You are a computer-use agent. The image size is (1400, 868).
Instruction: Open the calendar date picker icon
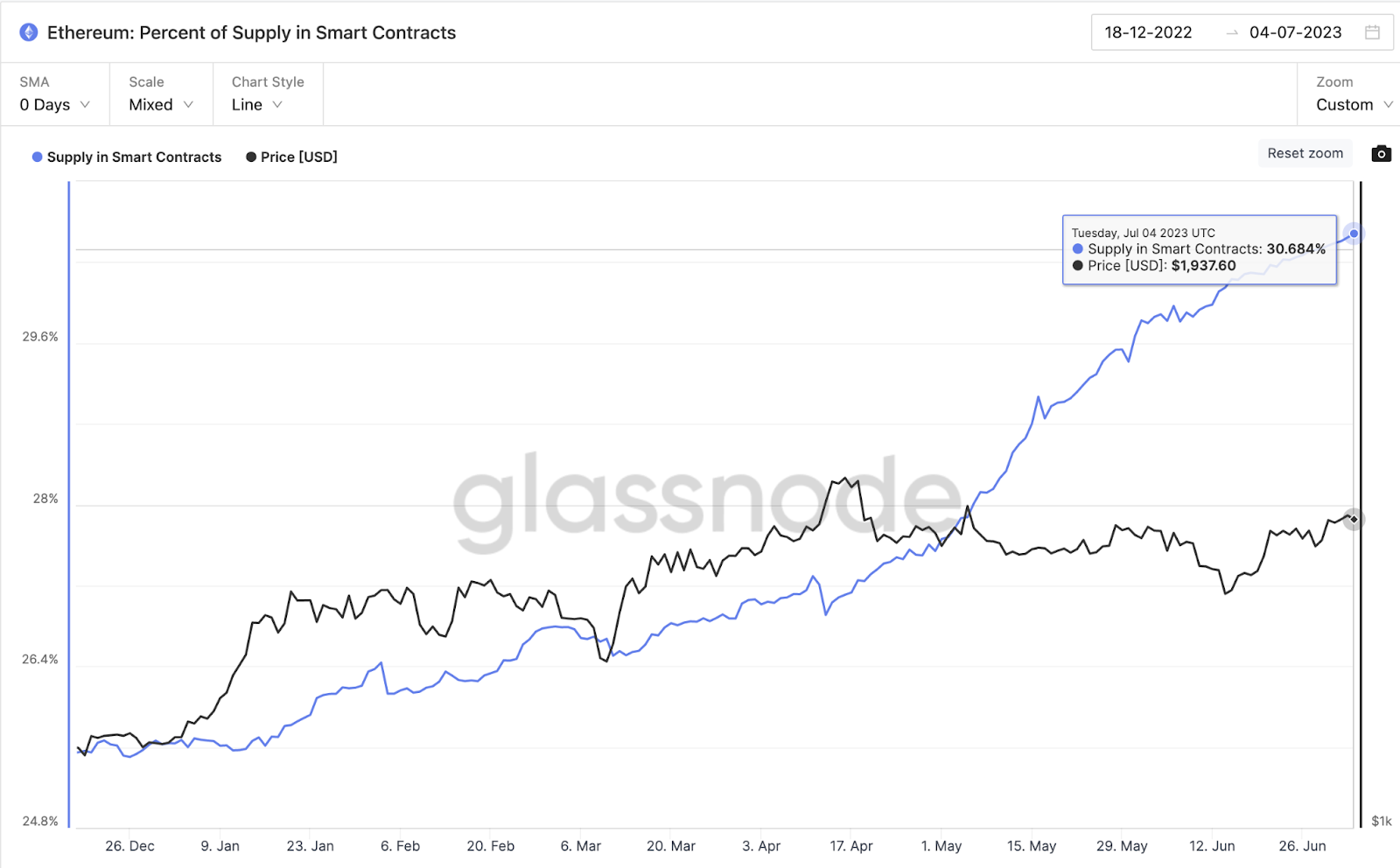[x=1372, y=32]
